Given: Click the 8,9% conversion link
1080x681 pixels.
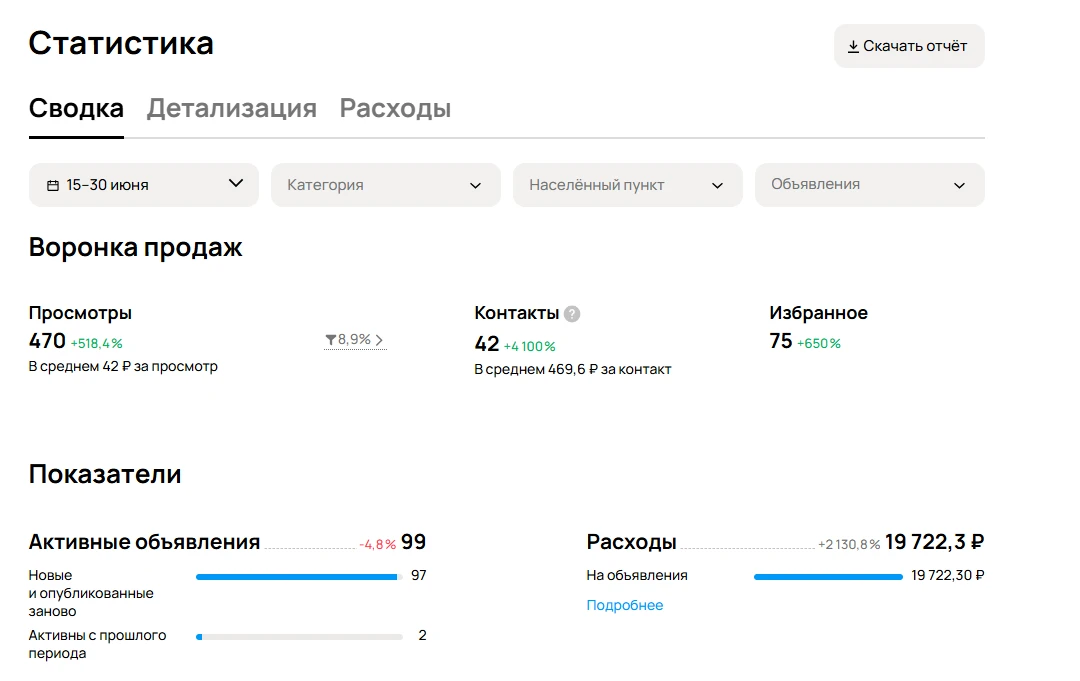Looking at the screenshot, I should point(355,339).
